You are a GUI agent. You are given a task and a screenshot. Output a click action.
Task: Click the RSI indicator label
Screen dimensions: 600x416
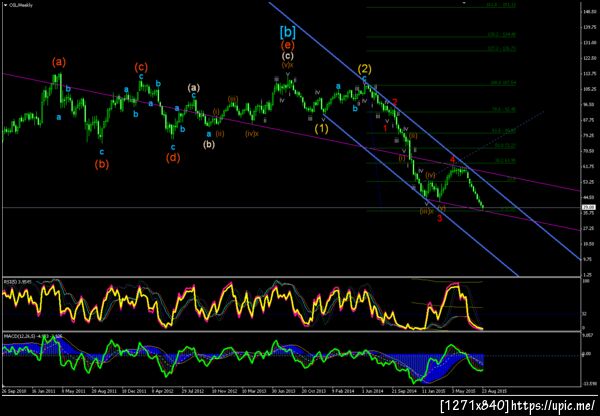pyautogui.click(x=17, y=282)
